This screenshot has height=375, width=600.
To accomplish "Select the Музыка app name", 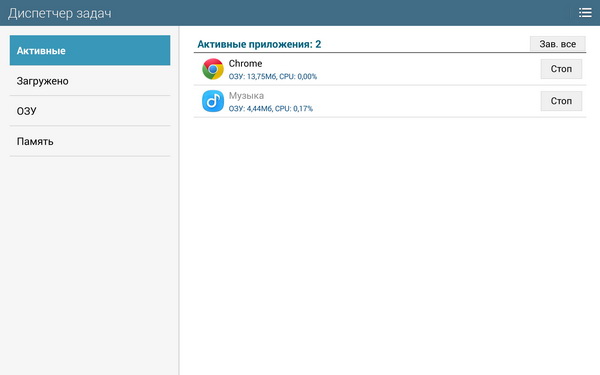I will coord(246,96).
